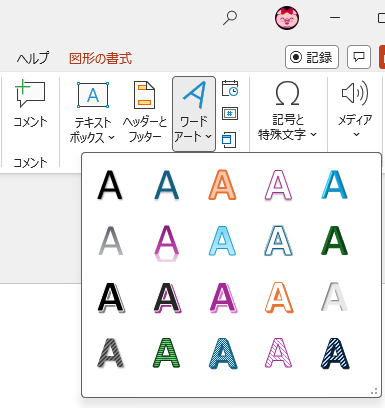
Task: Choose pink diagonal striped outline WordArt
Action: pos(278,353)
